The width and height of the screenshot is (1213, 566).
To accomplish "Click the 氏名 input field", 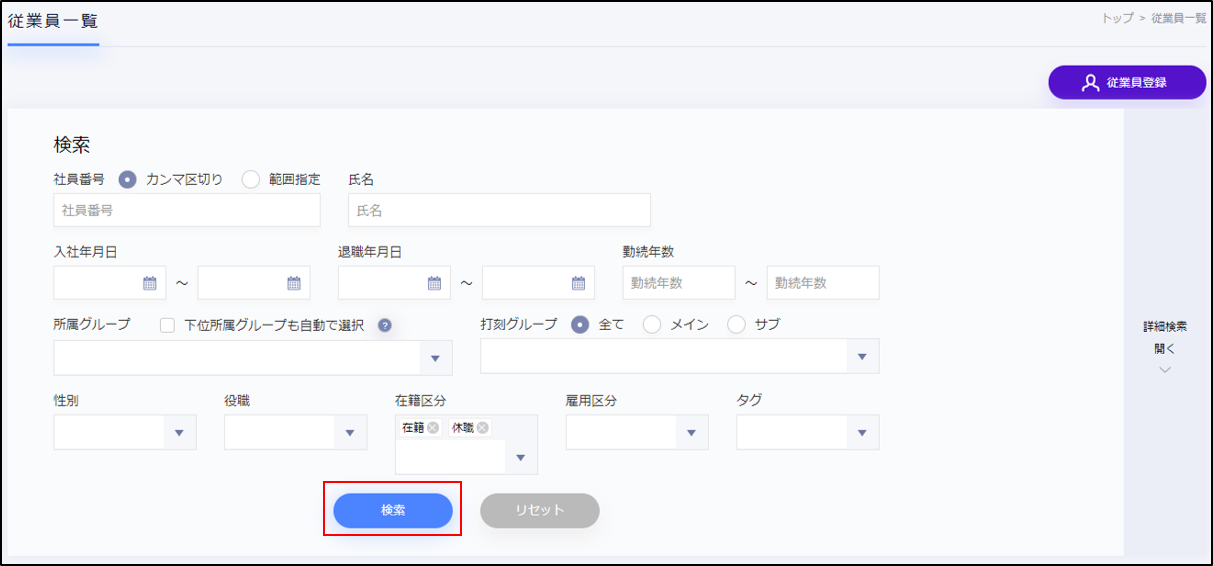I will click(499, 211).
